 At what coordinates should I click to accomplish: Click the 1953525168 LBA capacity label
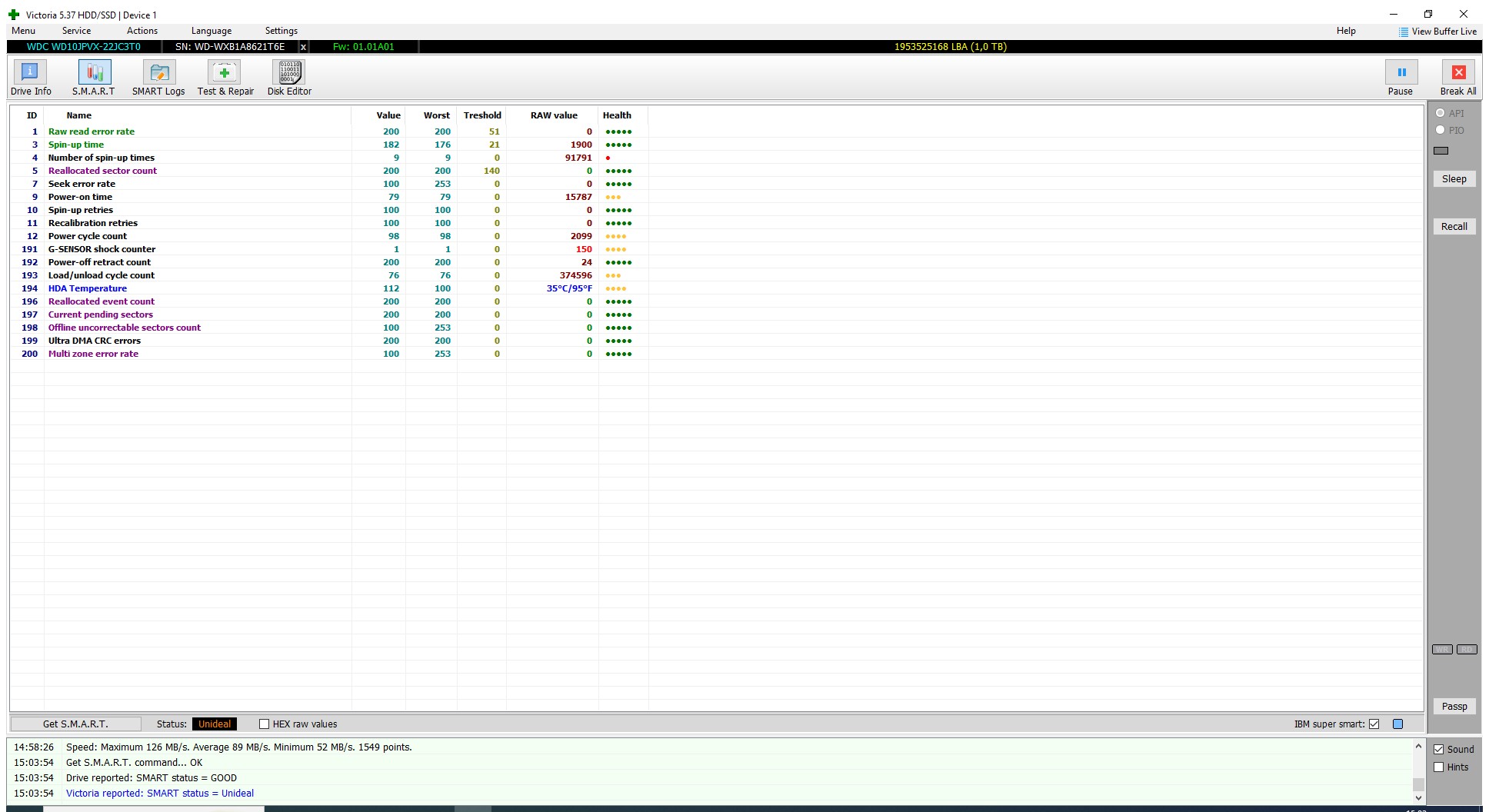[950, 47]
